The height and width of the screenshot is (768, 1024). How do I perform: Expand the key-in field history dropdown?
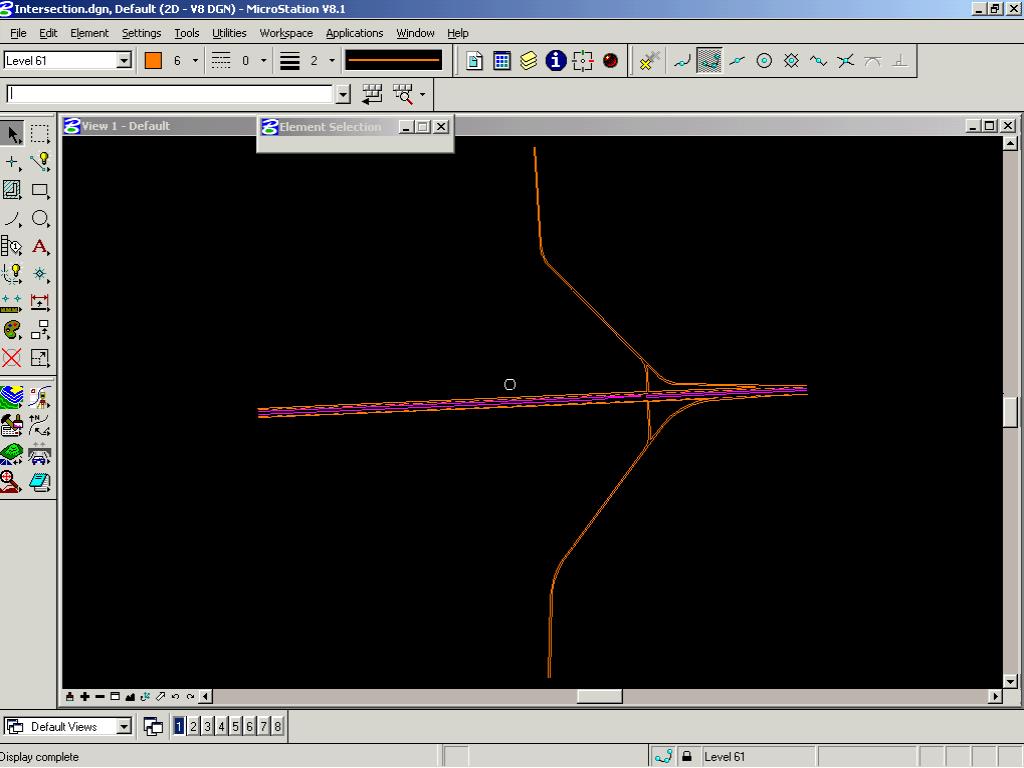(344, 95)
